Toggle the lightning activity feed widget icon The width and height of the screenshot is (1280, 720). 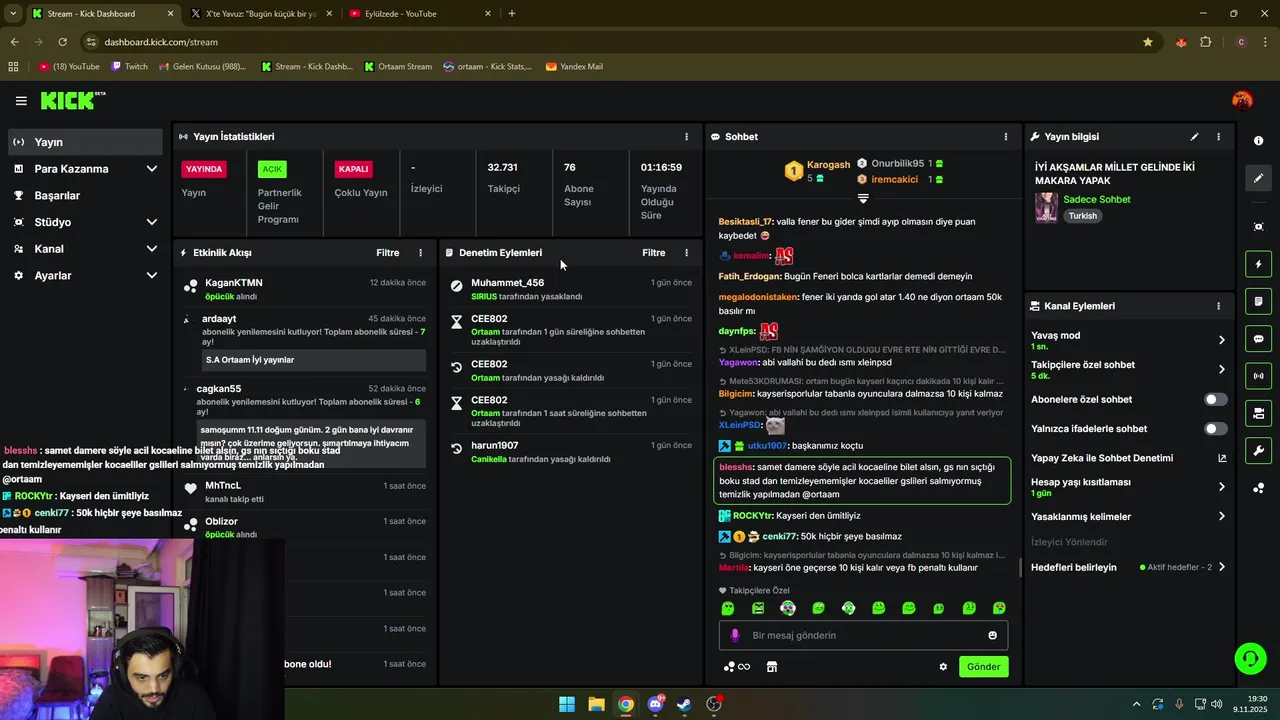click(x=1258, y=264)
